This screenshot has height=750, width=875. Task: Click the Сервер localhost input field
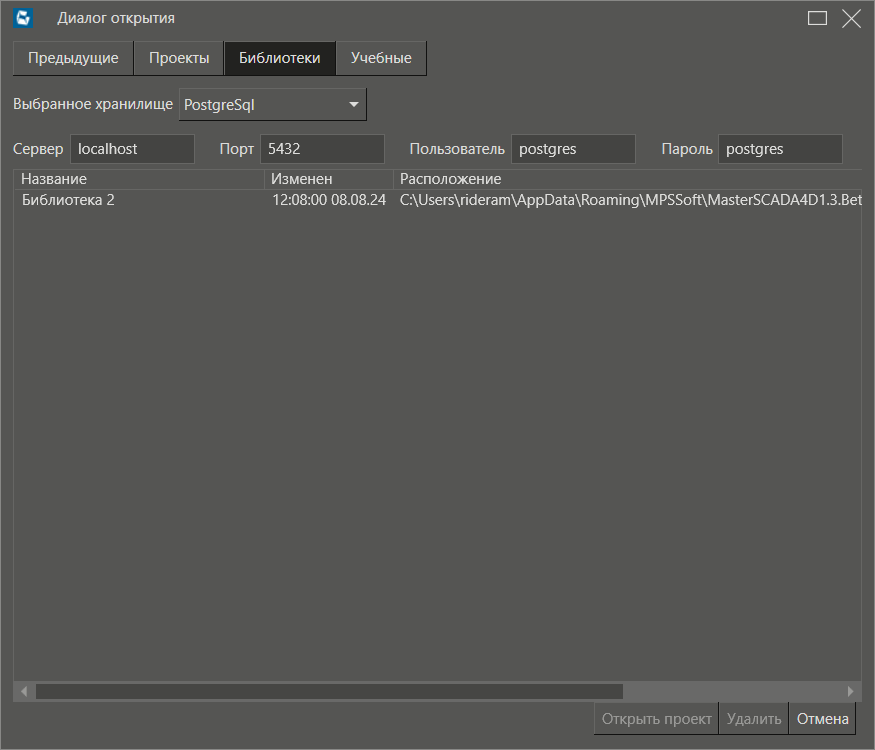(132, 149)
